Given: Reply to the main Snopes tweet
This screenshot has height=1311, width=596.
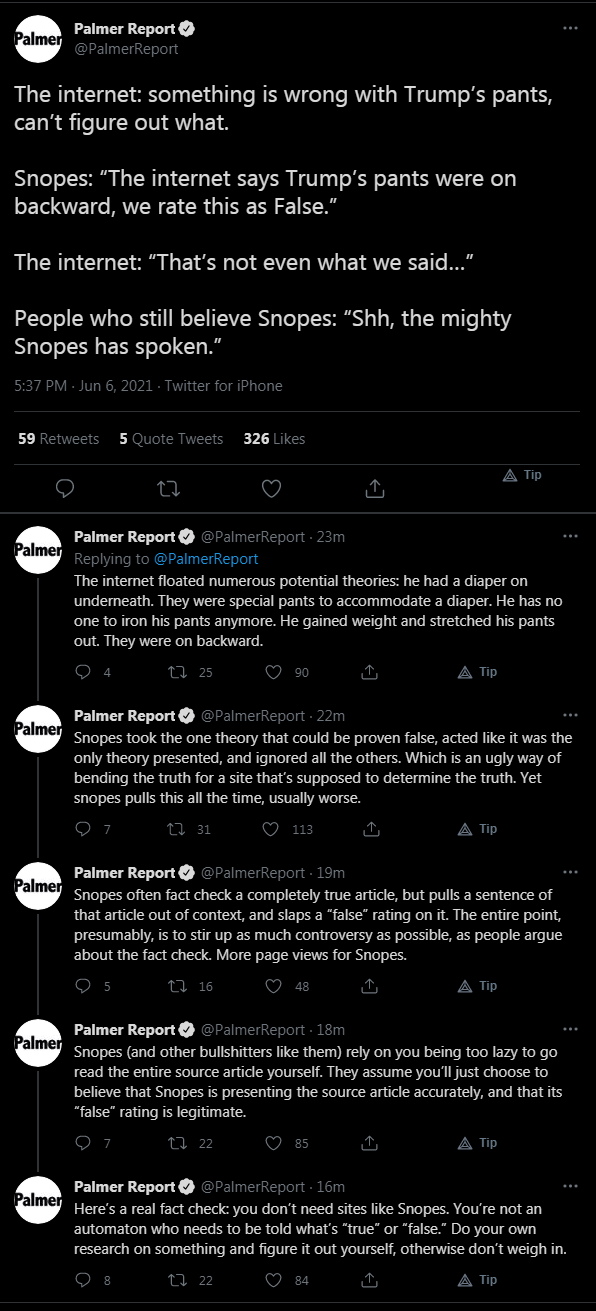Looking at the screenshot, I should [x=65, y=488].
